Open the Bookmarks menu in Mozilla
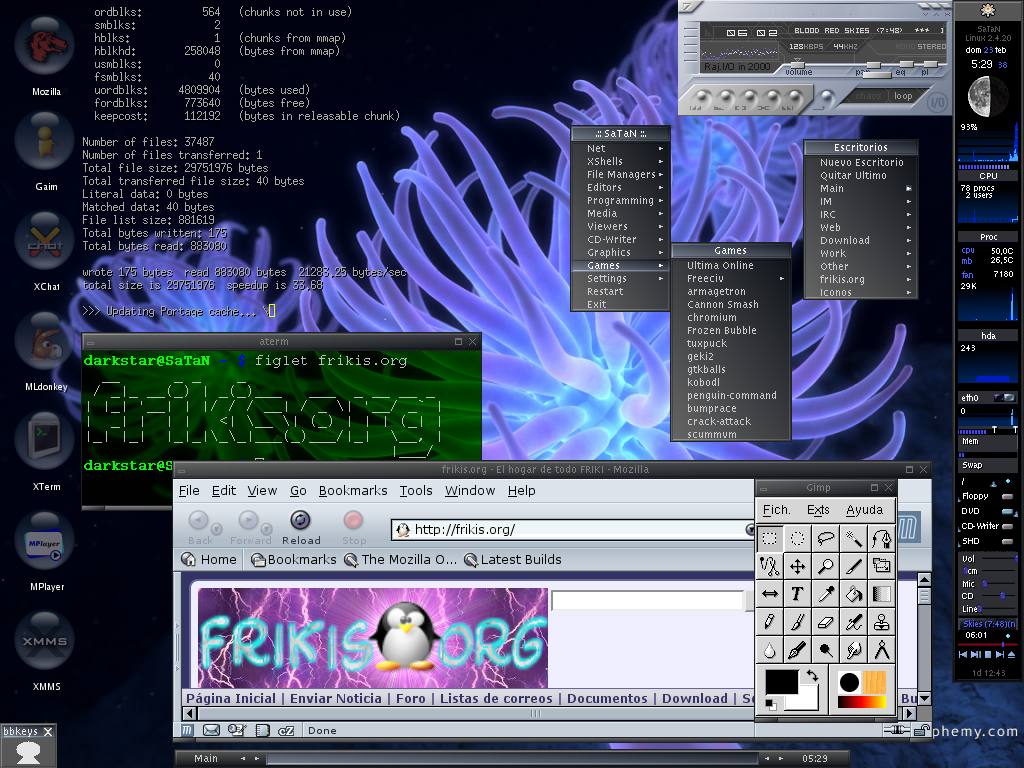 pos(353,490)
